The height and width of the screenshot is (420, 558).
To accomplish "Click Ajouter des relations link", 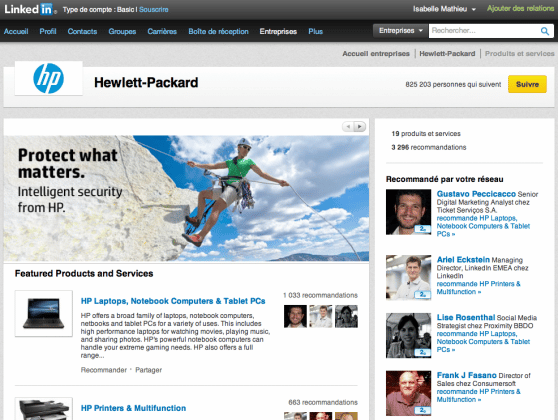I will point(520,8).
